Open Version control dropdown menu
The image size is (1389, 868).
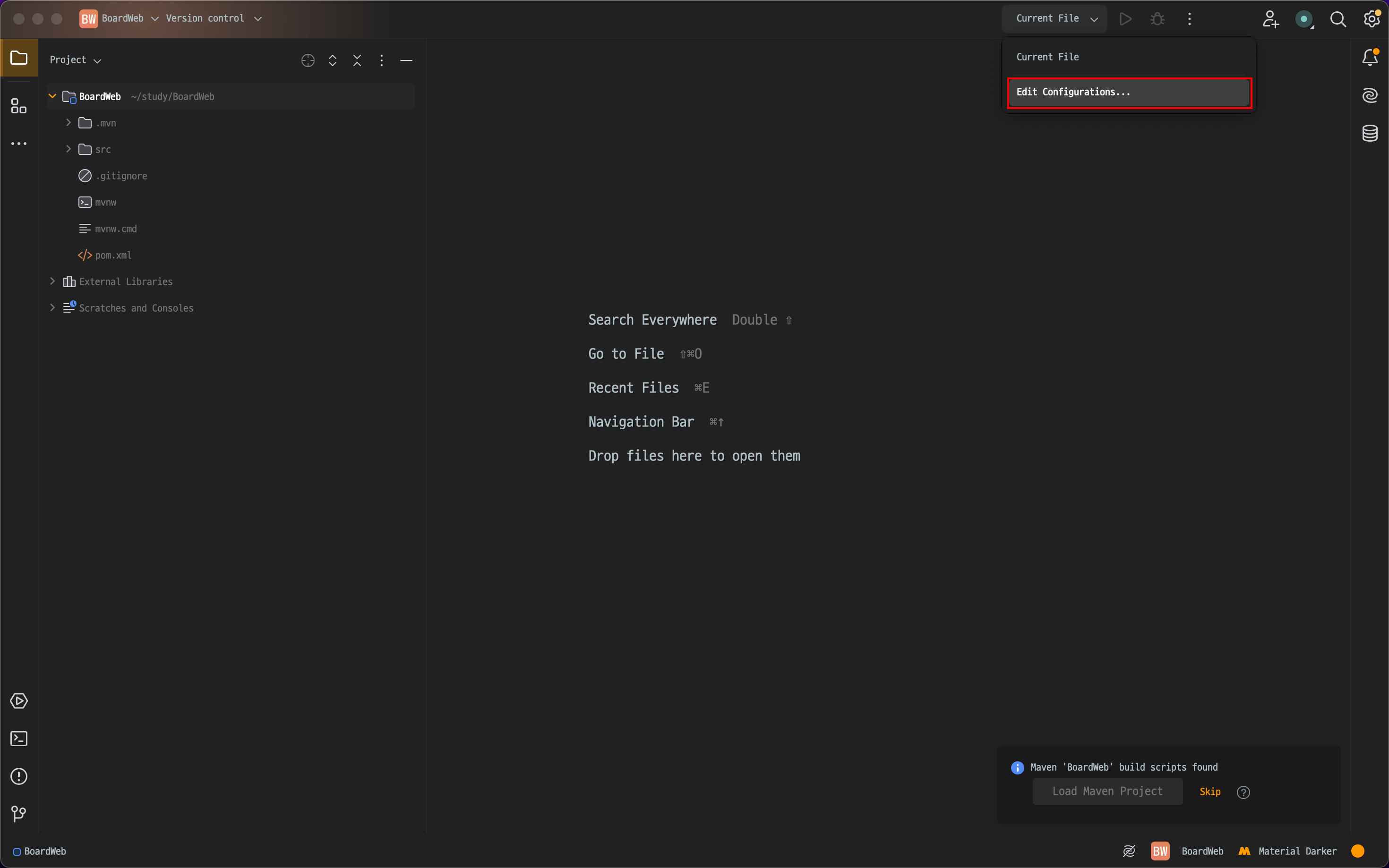pyautogui.click(x=213, y=18)
